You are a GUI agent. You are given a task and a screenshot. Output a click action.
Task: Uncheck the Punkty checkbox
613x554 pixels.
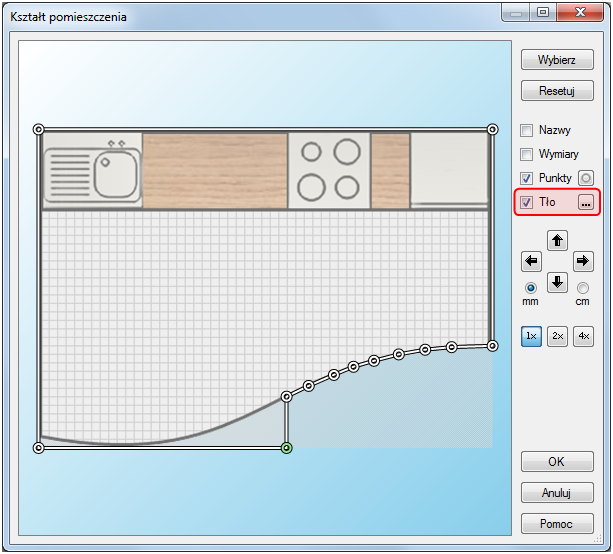click(527, 178)
